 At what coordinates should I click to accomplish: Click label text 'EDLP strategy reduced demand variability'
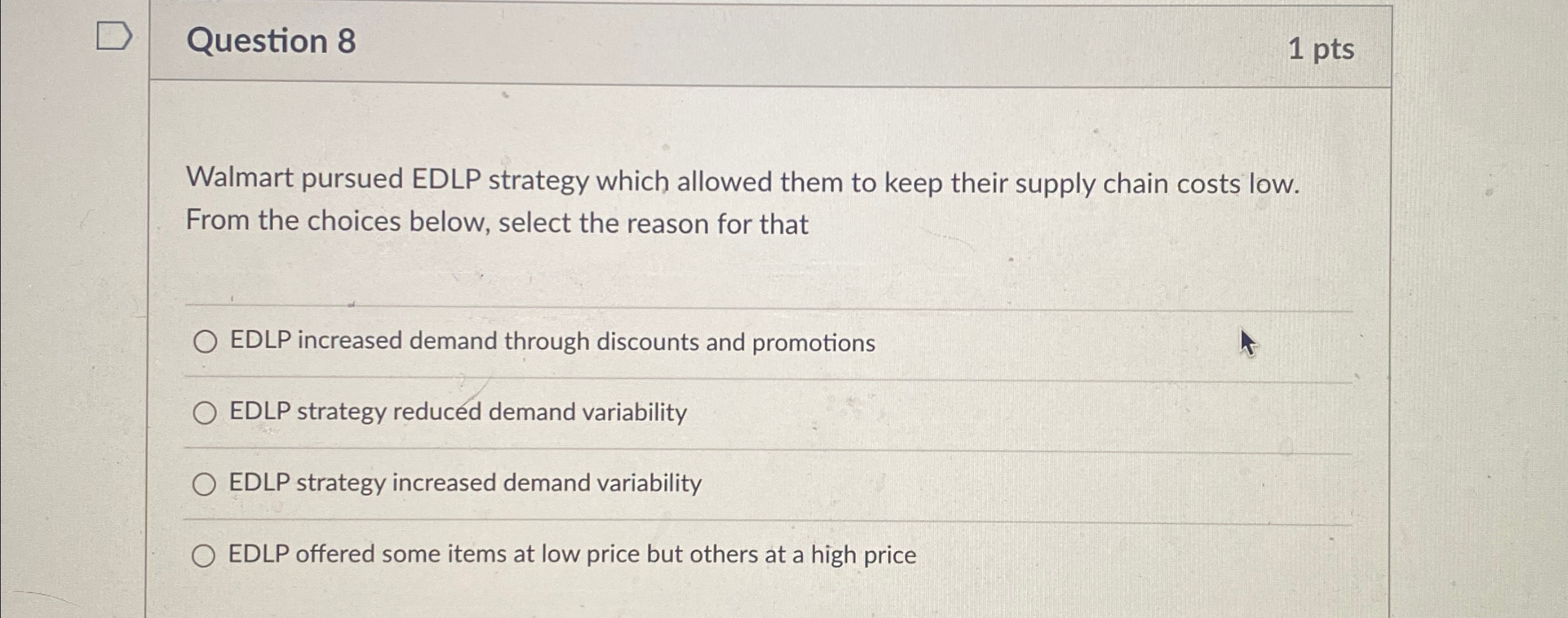[x=458, y=412]
